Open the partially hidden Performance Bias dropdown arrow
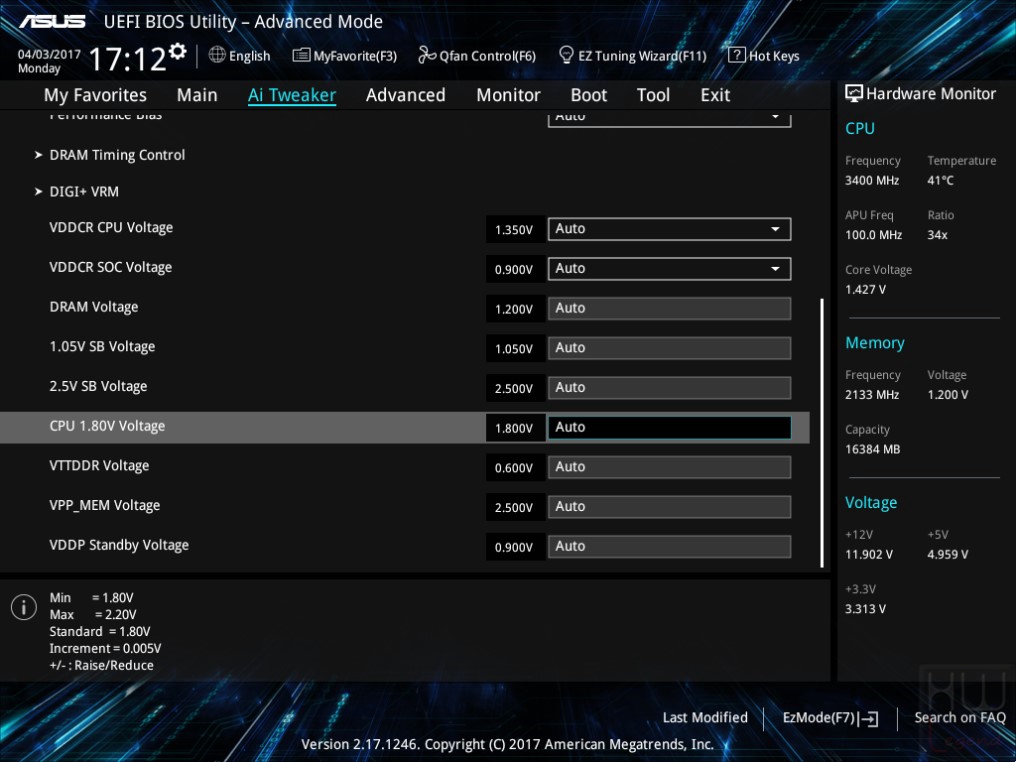1016x762 pixels. coord(775,117)
